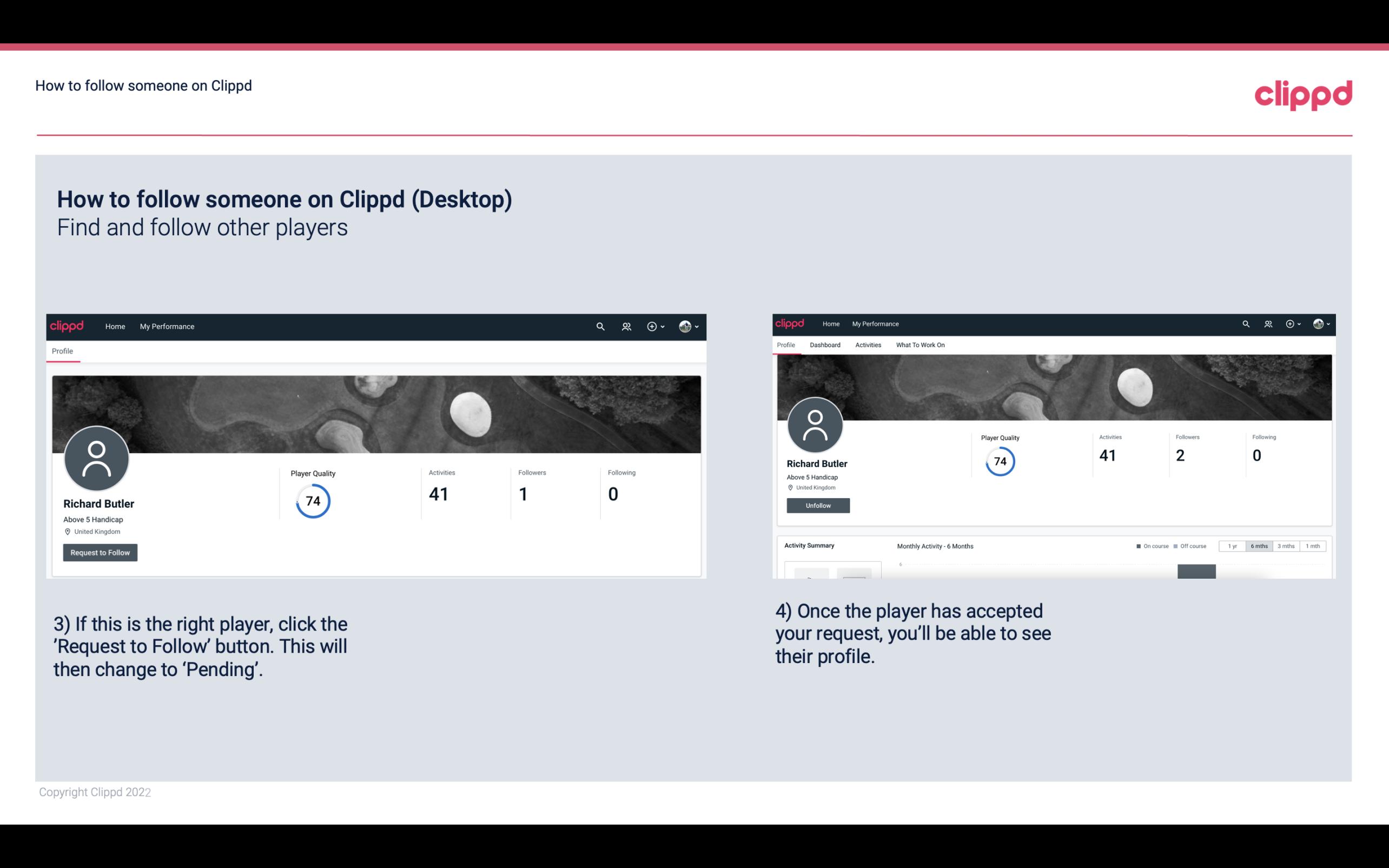Click the Clippd home logo icon
Screen dimensions: 1389x868
[x=68, y=326]
